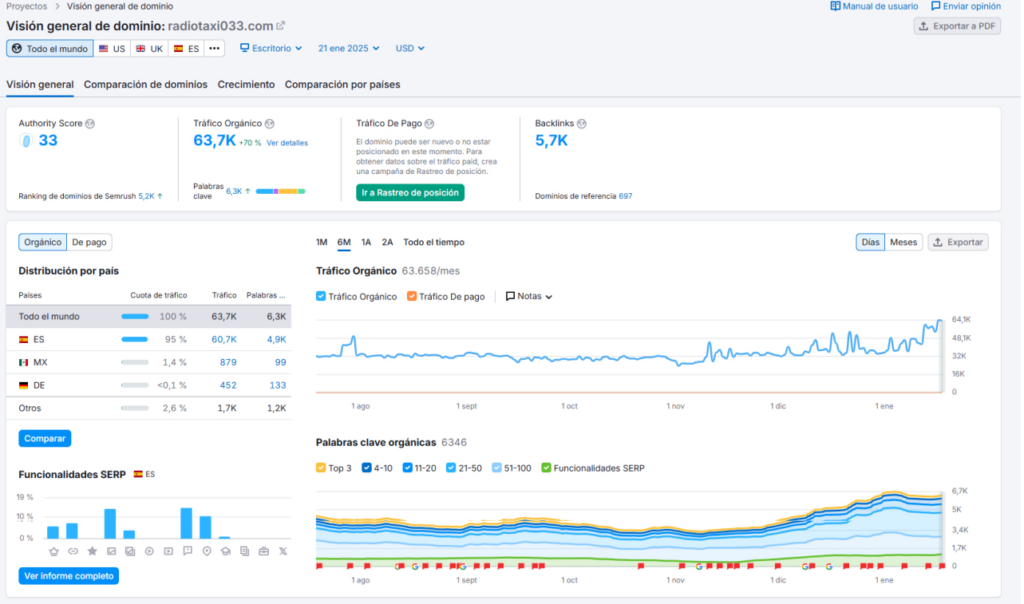1024x604 pixels.
Task: Click the keyword distribution color bar
Action: [280, 191]
